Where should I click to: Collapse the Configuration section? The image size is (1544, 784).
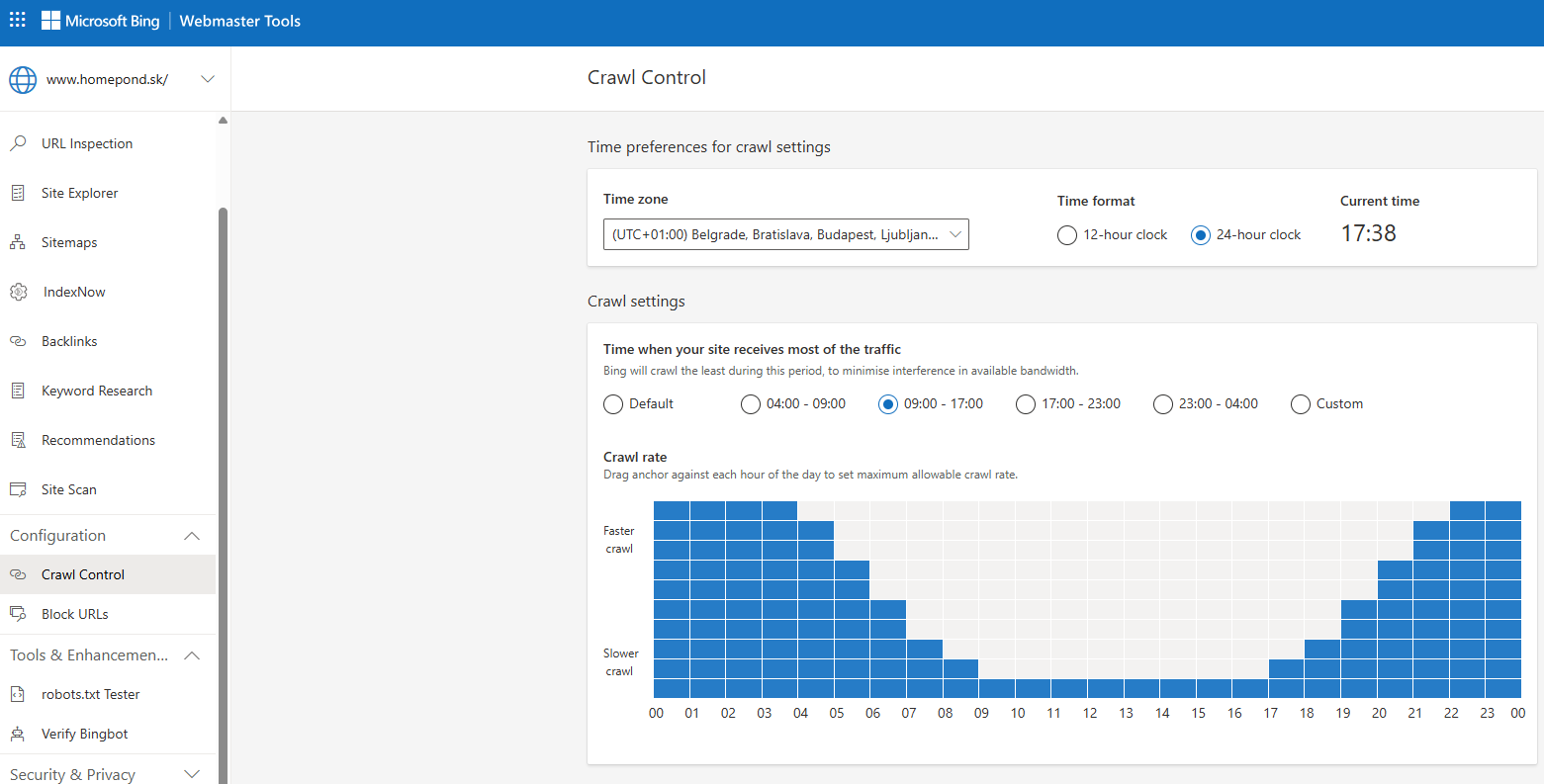coord(192,536)
